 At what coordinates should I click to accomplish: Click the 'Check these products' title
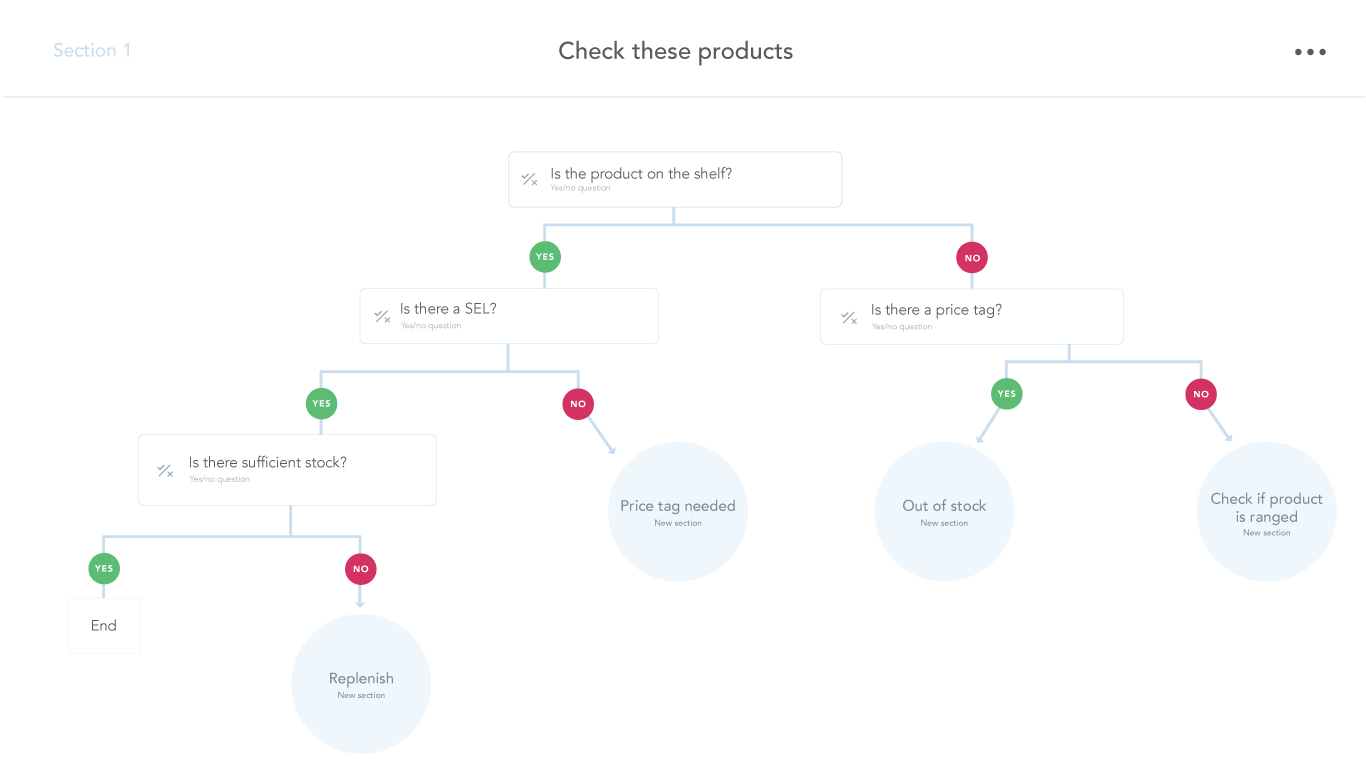click(676, 52)
